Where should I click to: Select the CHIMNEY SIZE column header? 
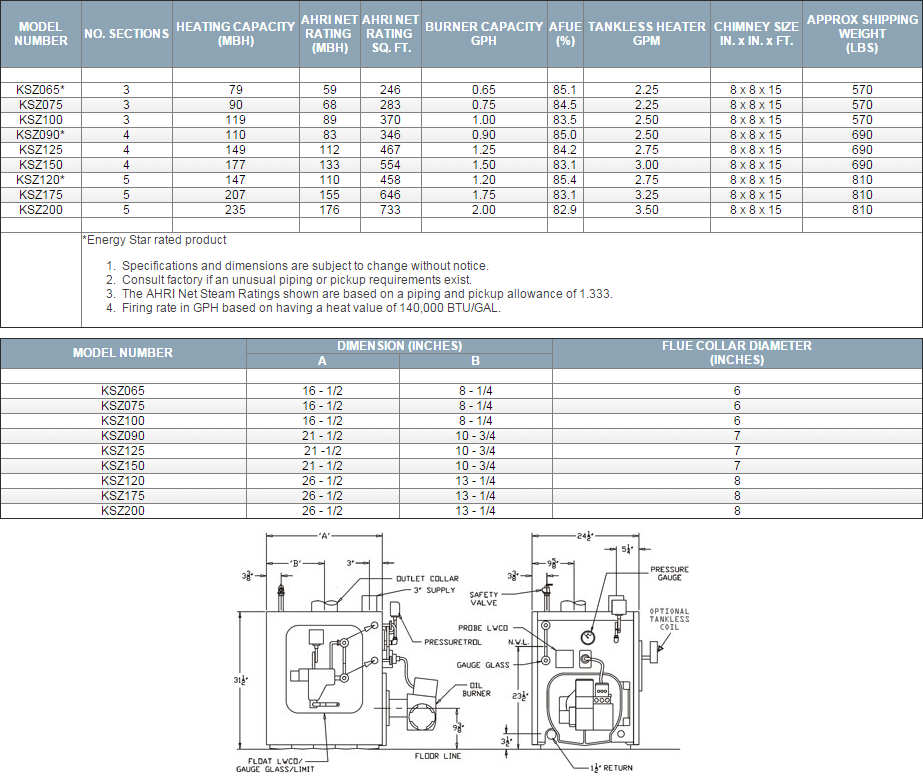(x=756, y=34)
